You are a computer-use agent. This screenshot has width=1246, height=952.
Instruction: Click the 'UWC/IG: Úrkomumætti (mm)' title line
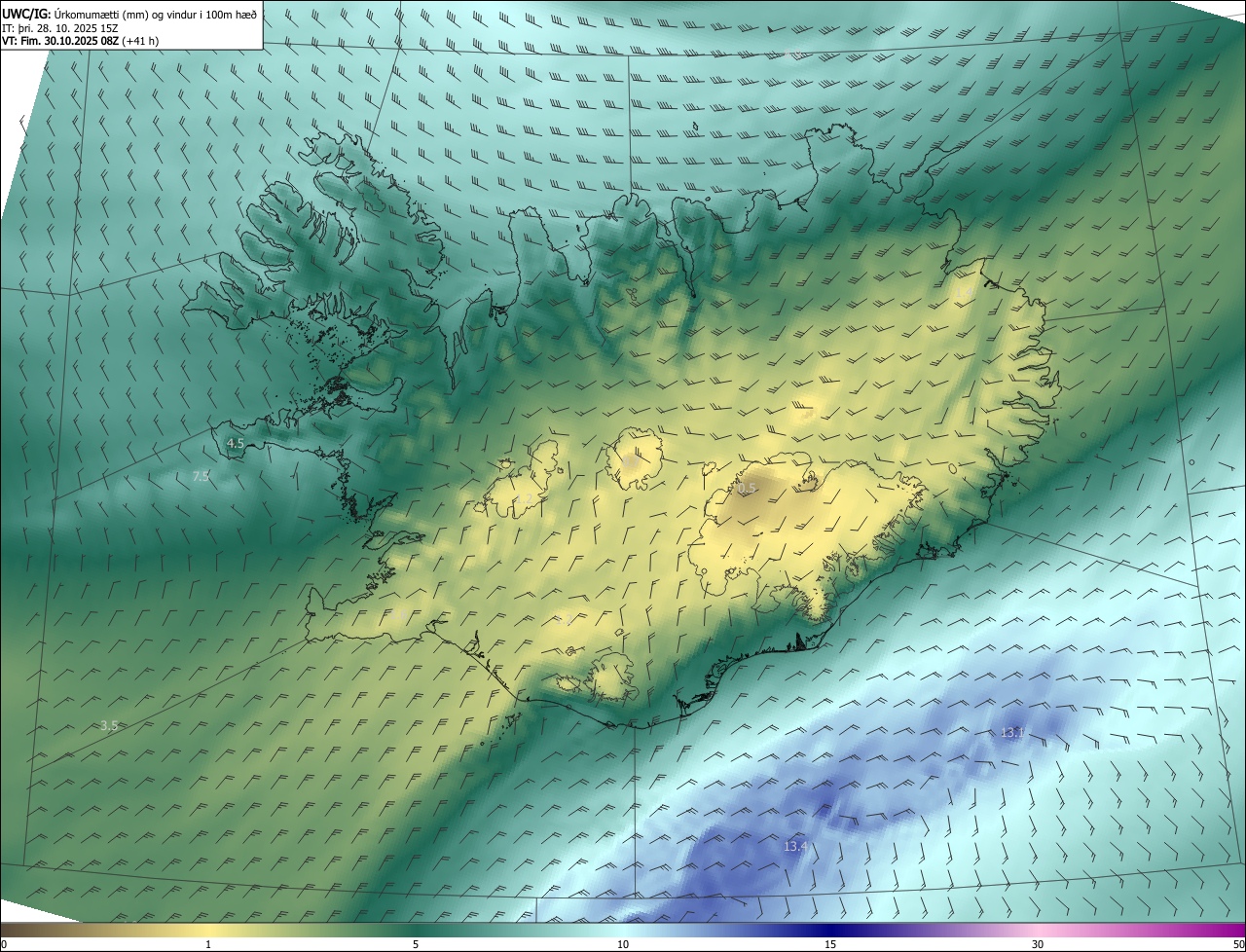130,14
